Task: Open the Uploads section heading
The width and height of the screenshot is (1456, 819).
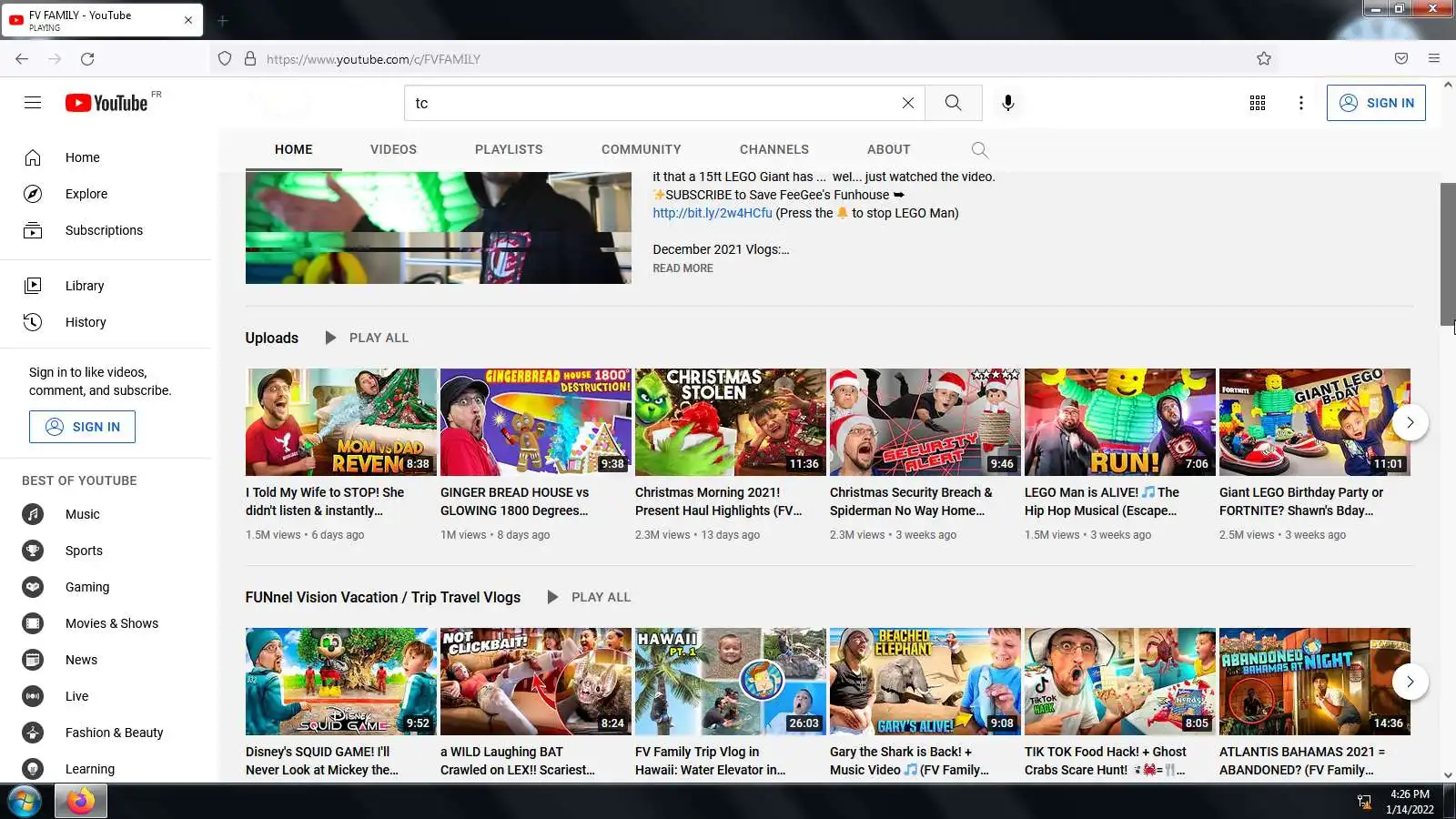Action: [272, 338]
